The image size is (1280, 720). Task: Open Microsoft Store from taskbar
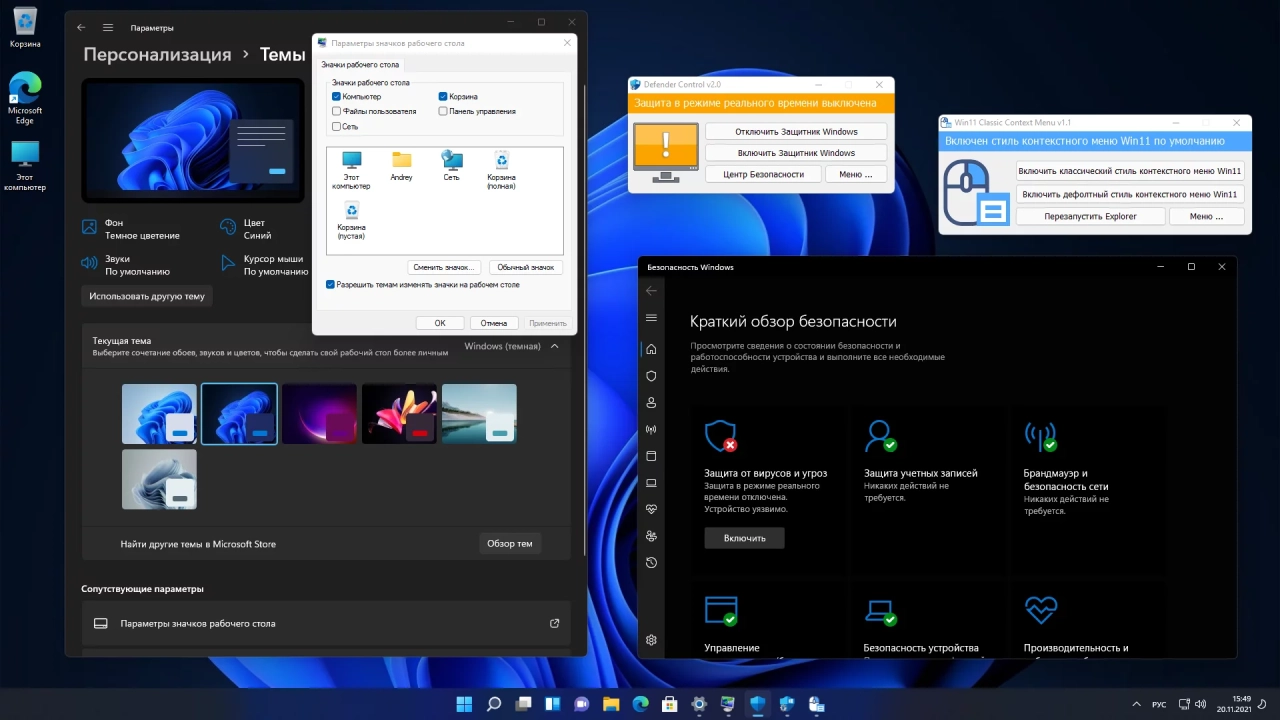670,704
